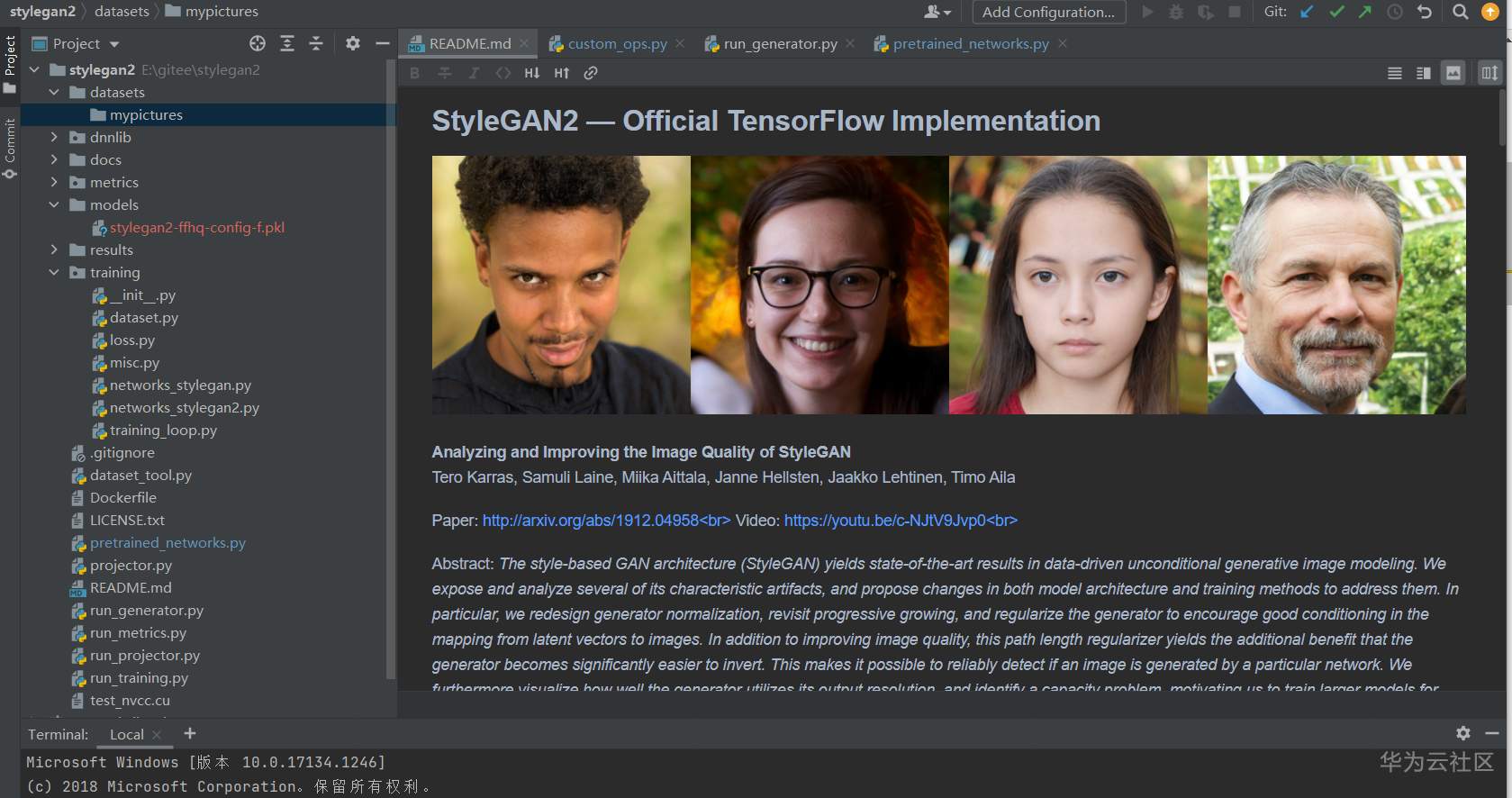This screenshot has width=1512, height=798.
Task: Insert inline code with the angle-brackets icon
Action: (502, 73)
